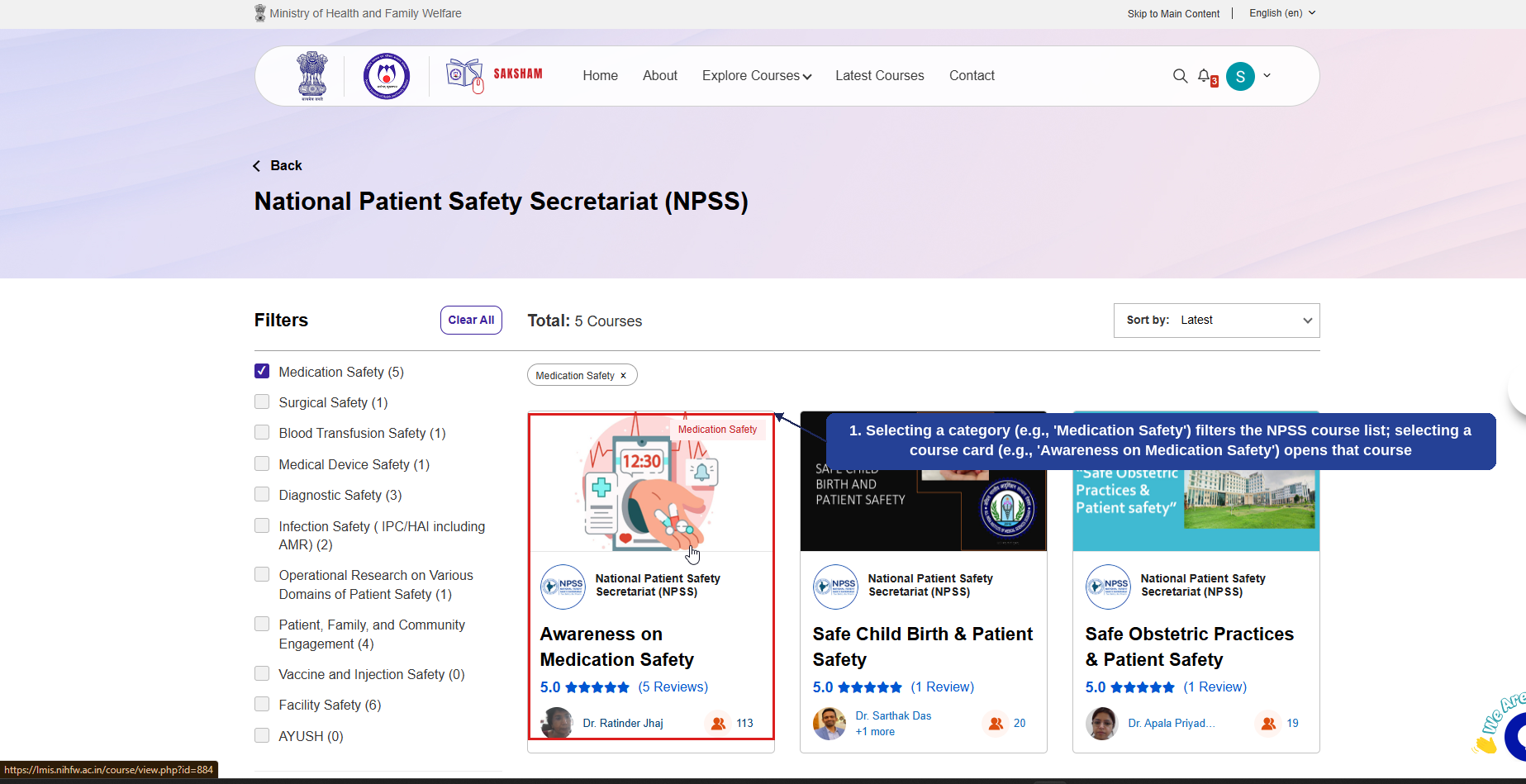Image resolution: width=1526 pixels, height=784 pixels.
Task: Click NPSS logo on Safe Child Birth card
Action: pyautogui.click(x=835, y=587)
